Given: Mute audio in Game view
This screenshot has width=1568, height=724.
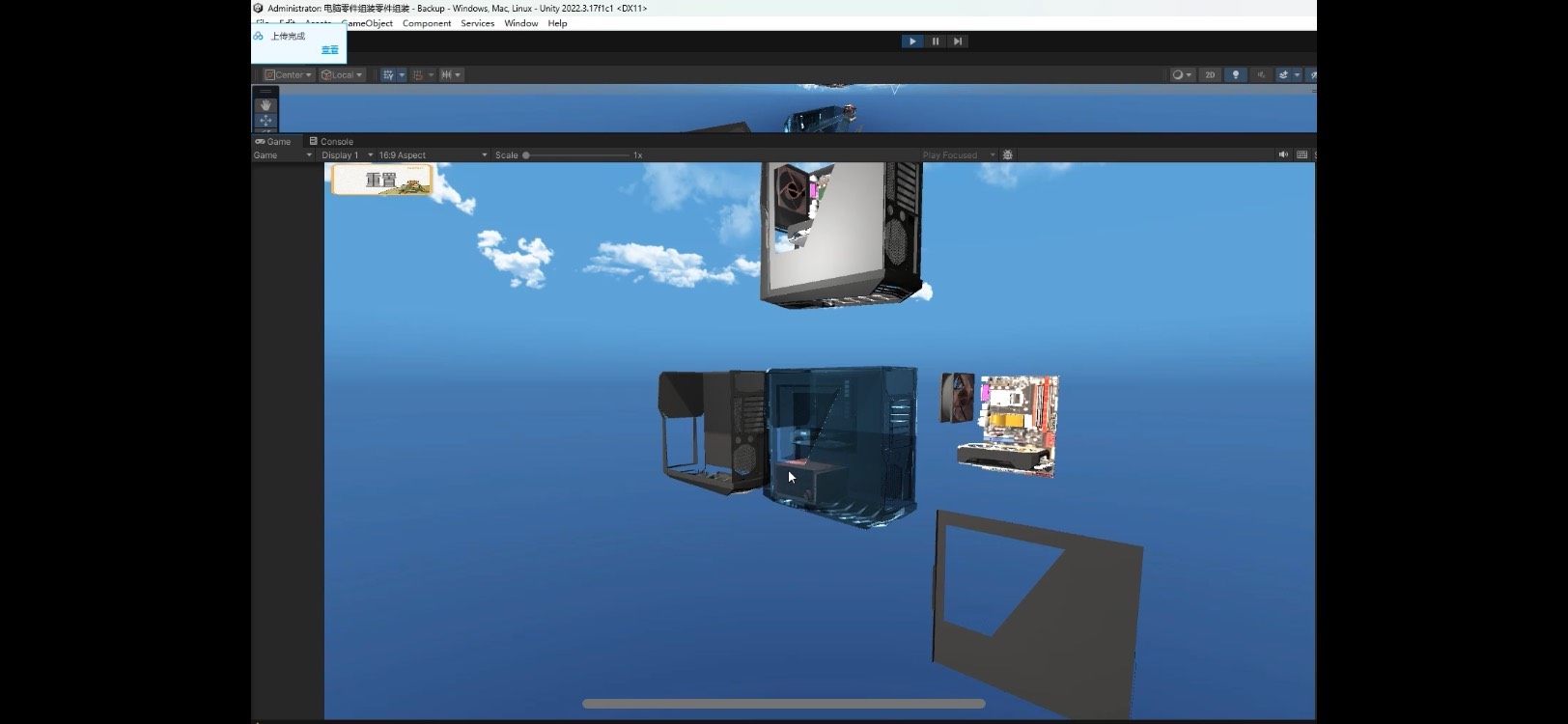Looking at the screenshot, I should tap(1283, 155).
